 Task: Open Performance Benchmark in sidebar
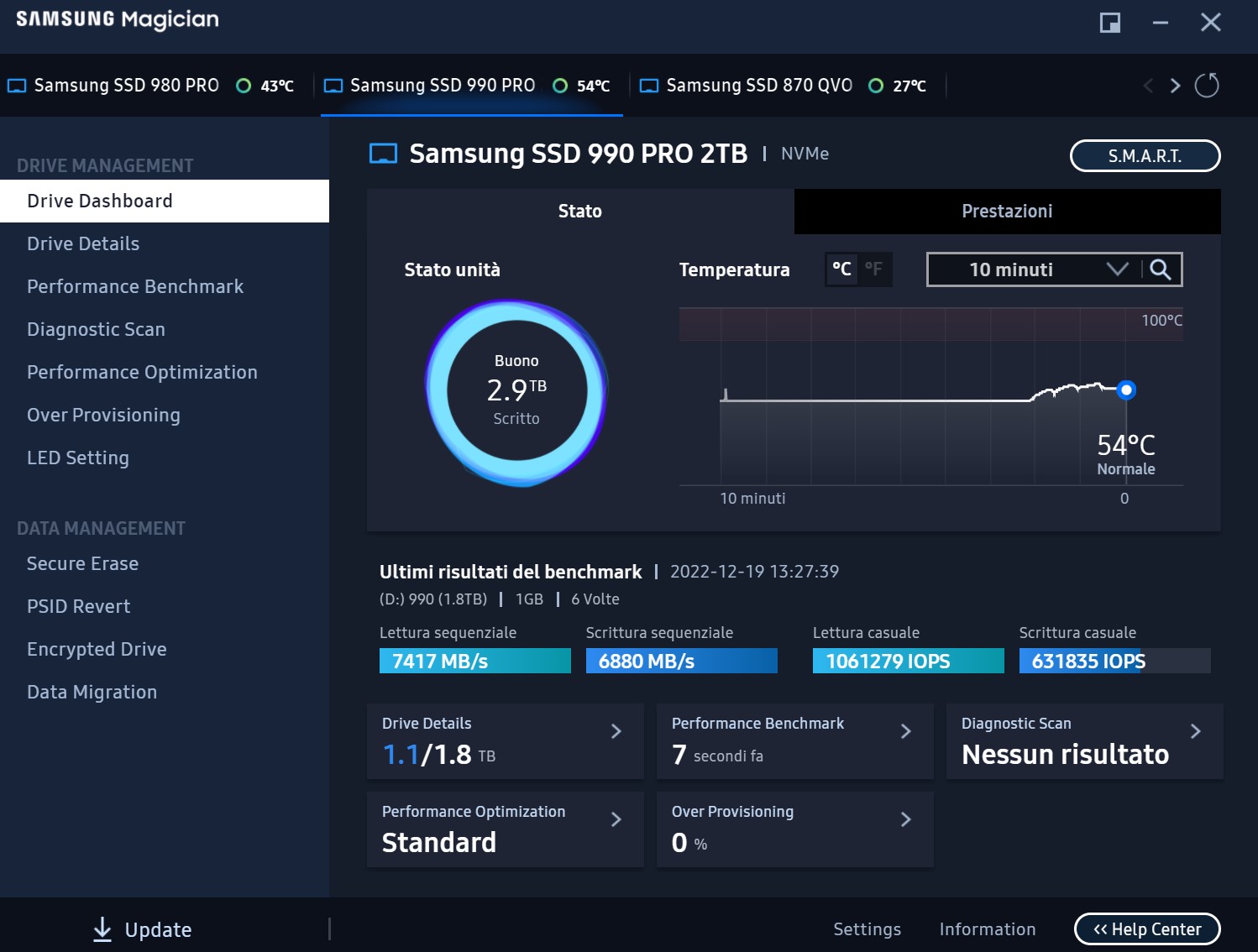coord(165,287)
